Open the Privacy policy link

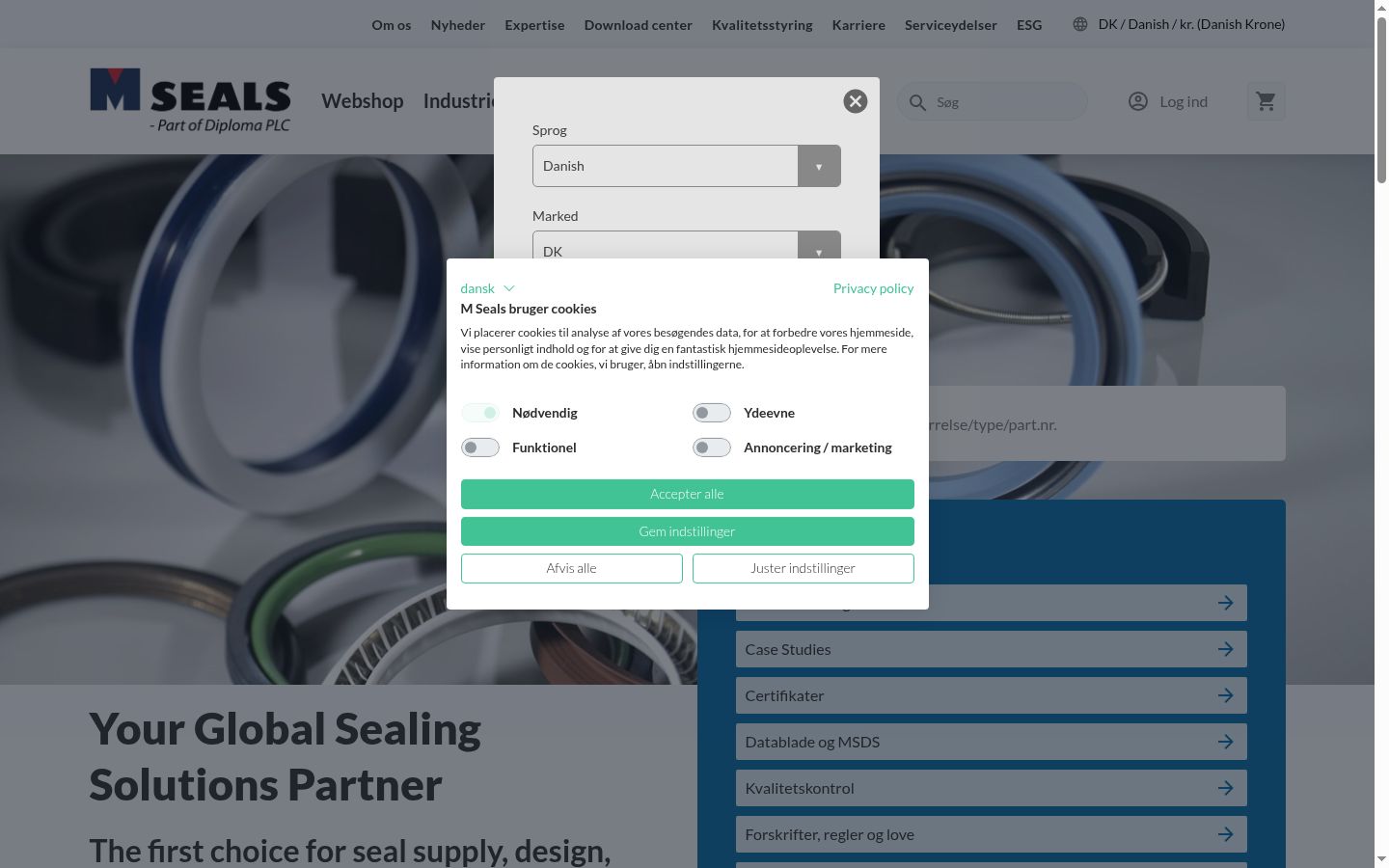tap(873, 288)
